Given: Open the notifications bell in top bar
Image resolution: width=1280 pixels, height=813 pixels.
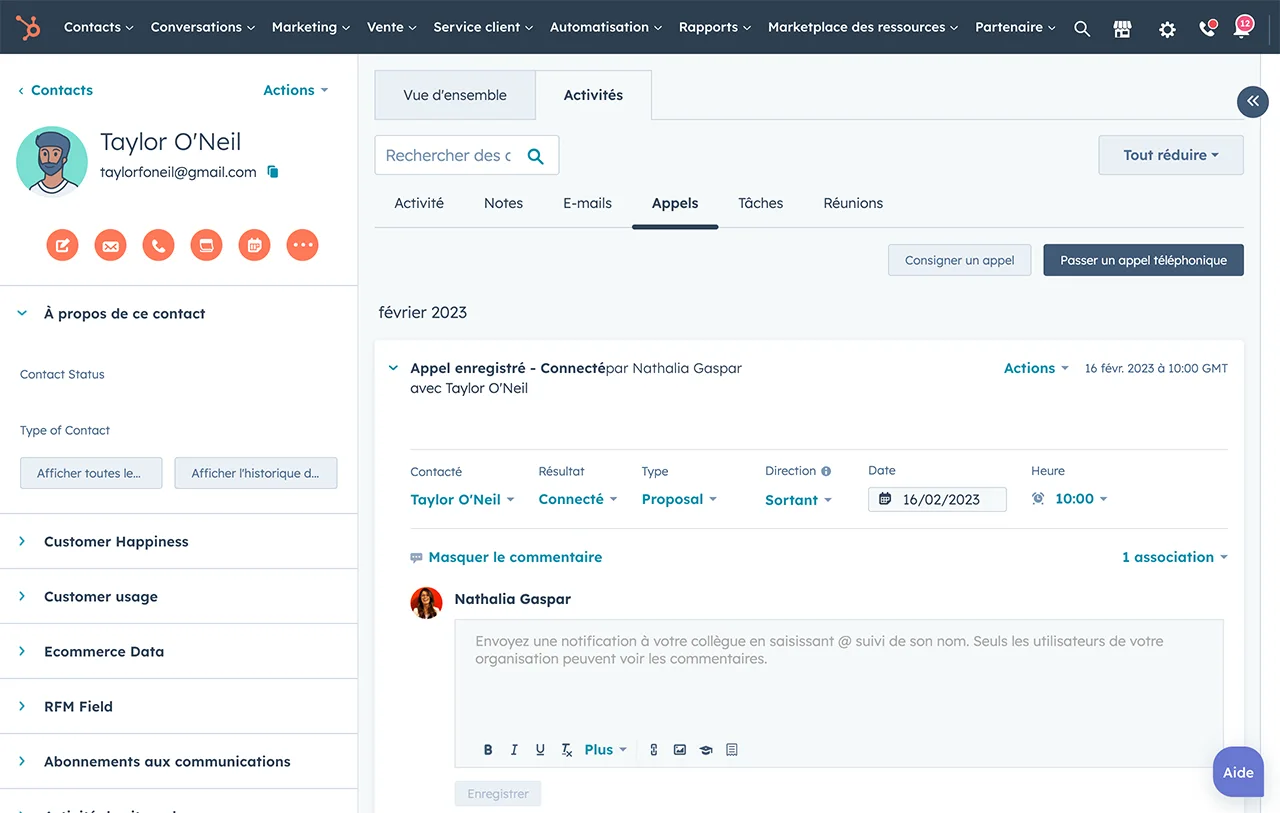Looking at the screenshot, I should coord(1241,29).
